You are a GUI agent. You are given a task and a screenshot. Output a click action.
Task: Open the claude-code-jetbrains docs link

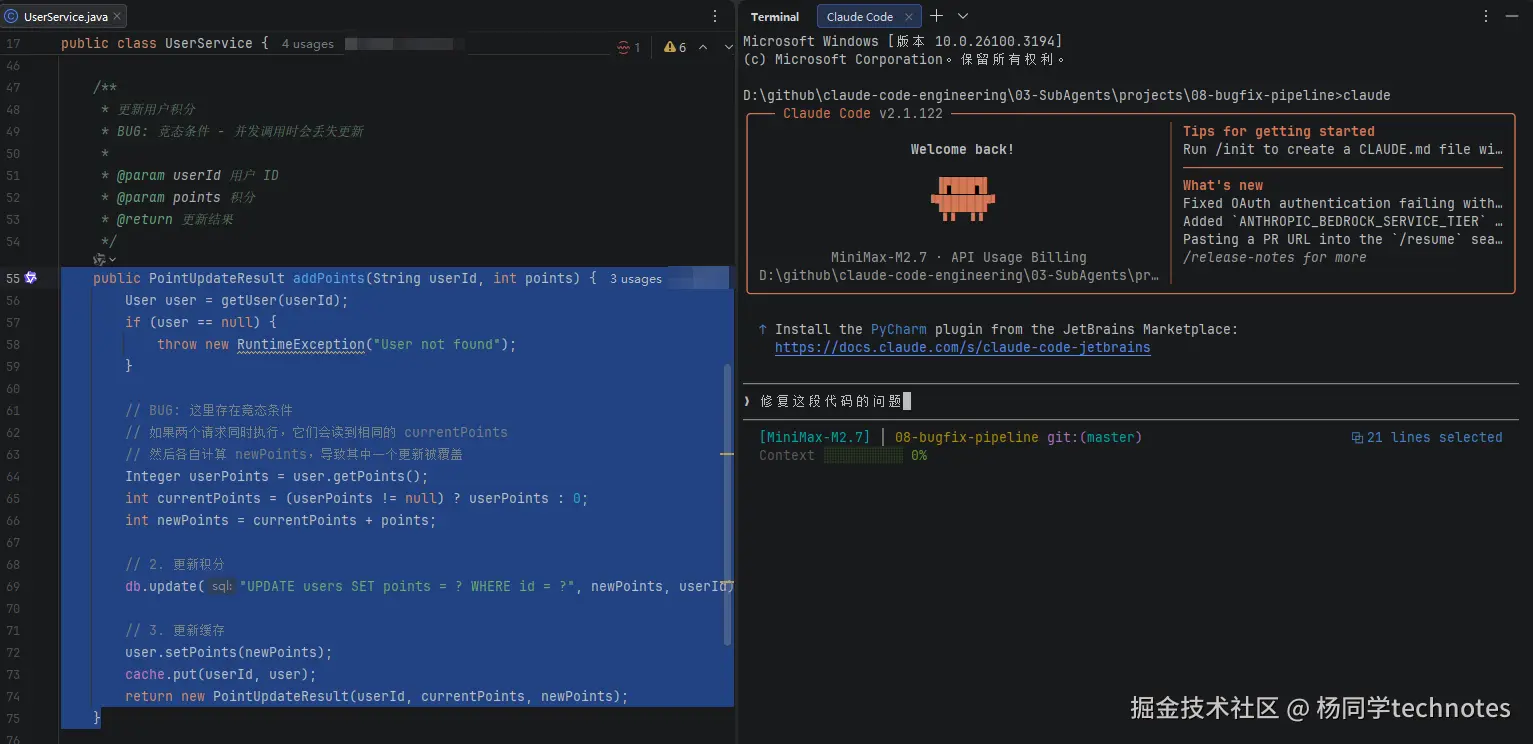tap(962, 348)
